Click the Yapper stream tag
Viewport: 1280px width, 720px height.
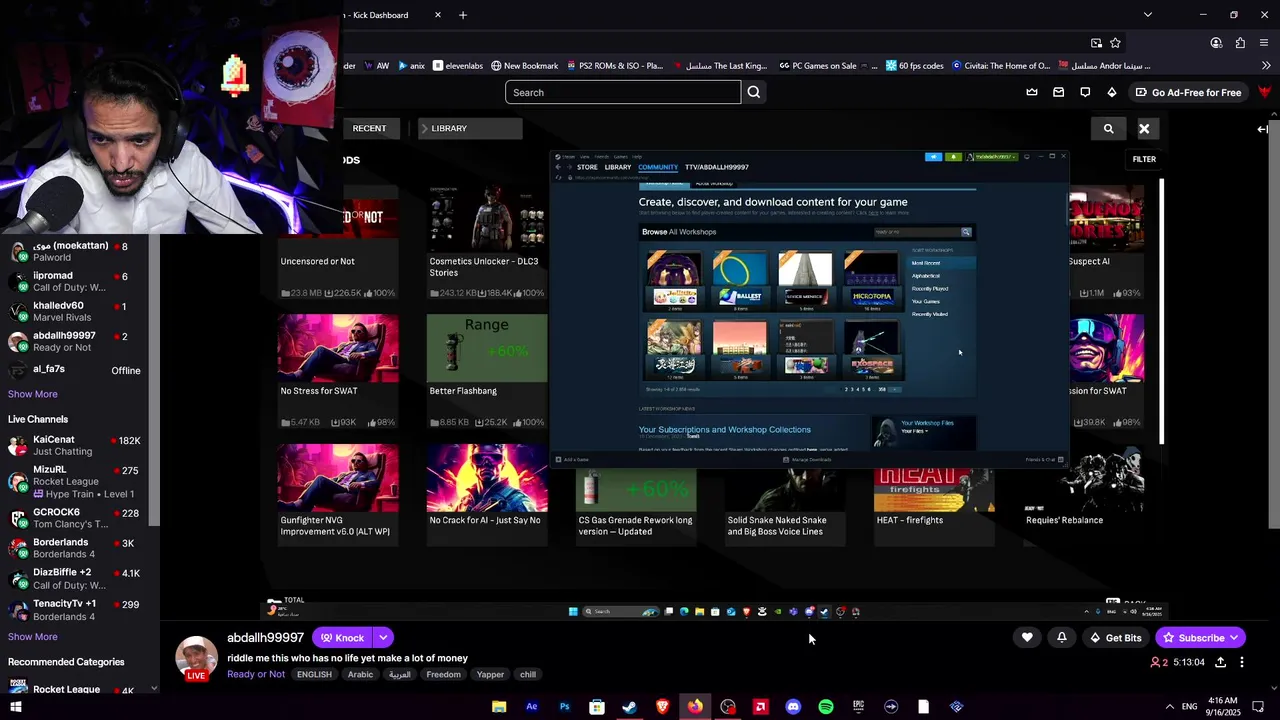(490, 674)
